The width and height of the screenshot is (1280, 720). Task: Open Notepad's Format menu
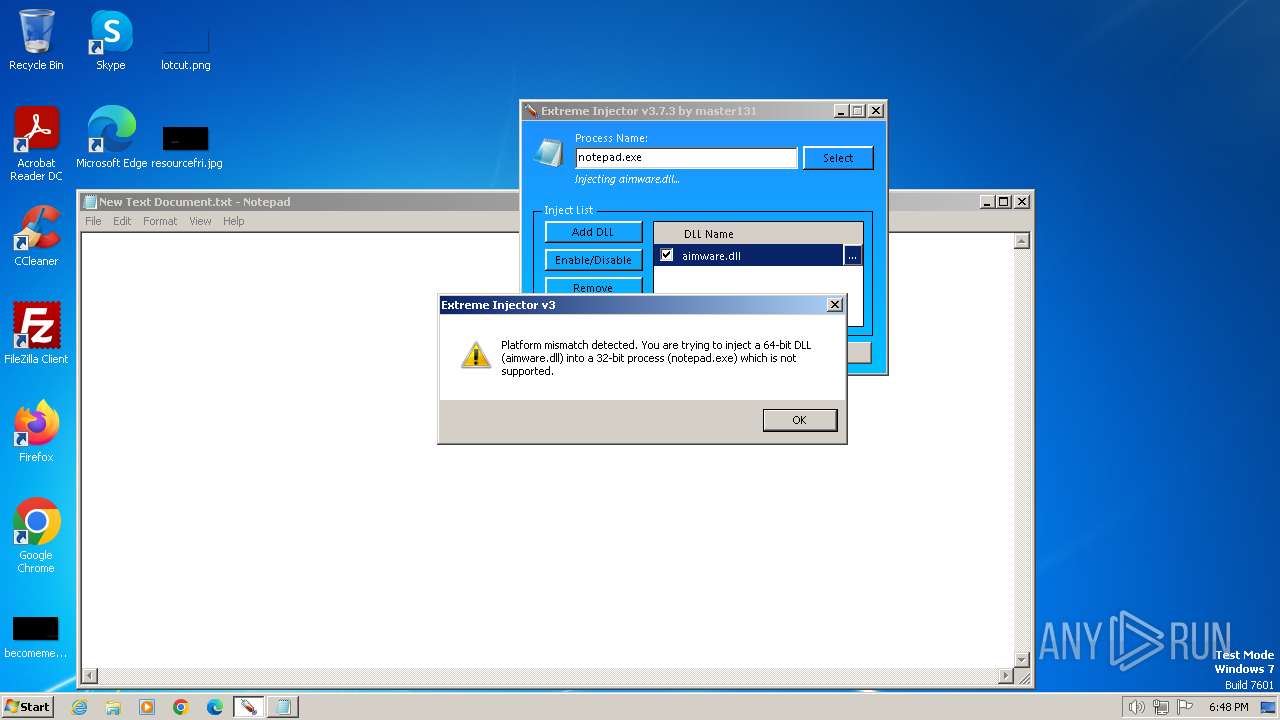pos(160,221)
